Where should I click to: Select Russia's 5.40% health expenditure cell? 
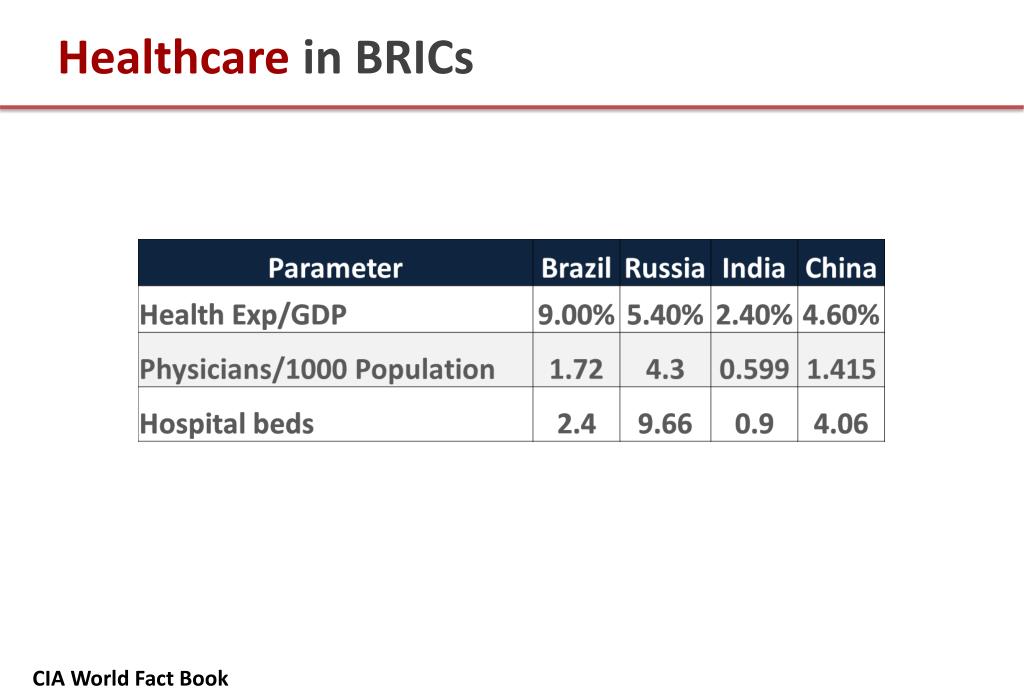click(x=665, y=309)
